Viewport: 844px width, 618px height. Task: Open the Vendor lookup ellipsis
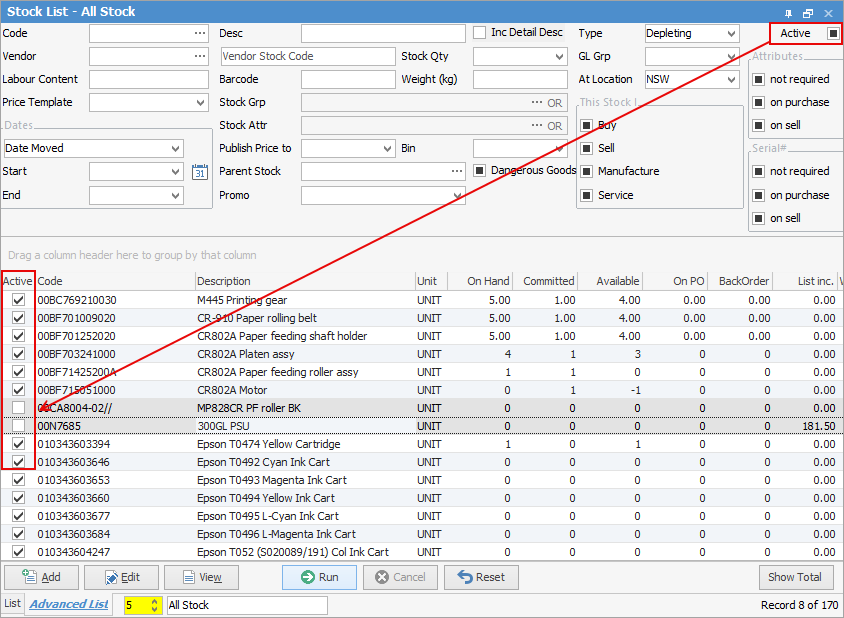tap(200, 56)
